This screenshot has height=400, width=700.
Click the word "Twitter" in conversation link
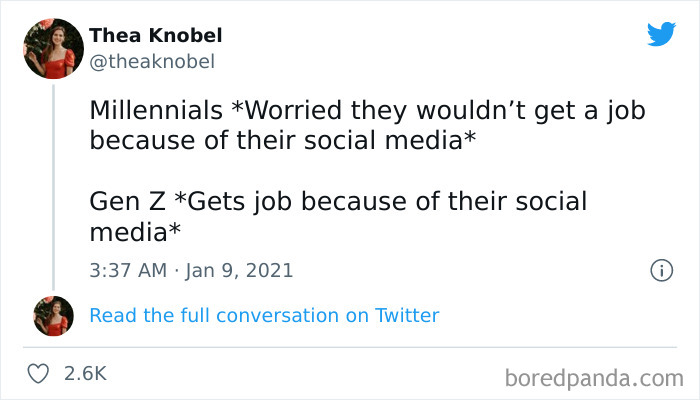[407, 315]
